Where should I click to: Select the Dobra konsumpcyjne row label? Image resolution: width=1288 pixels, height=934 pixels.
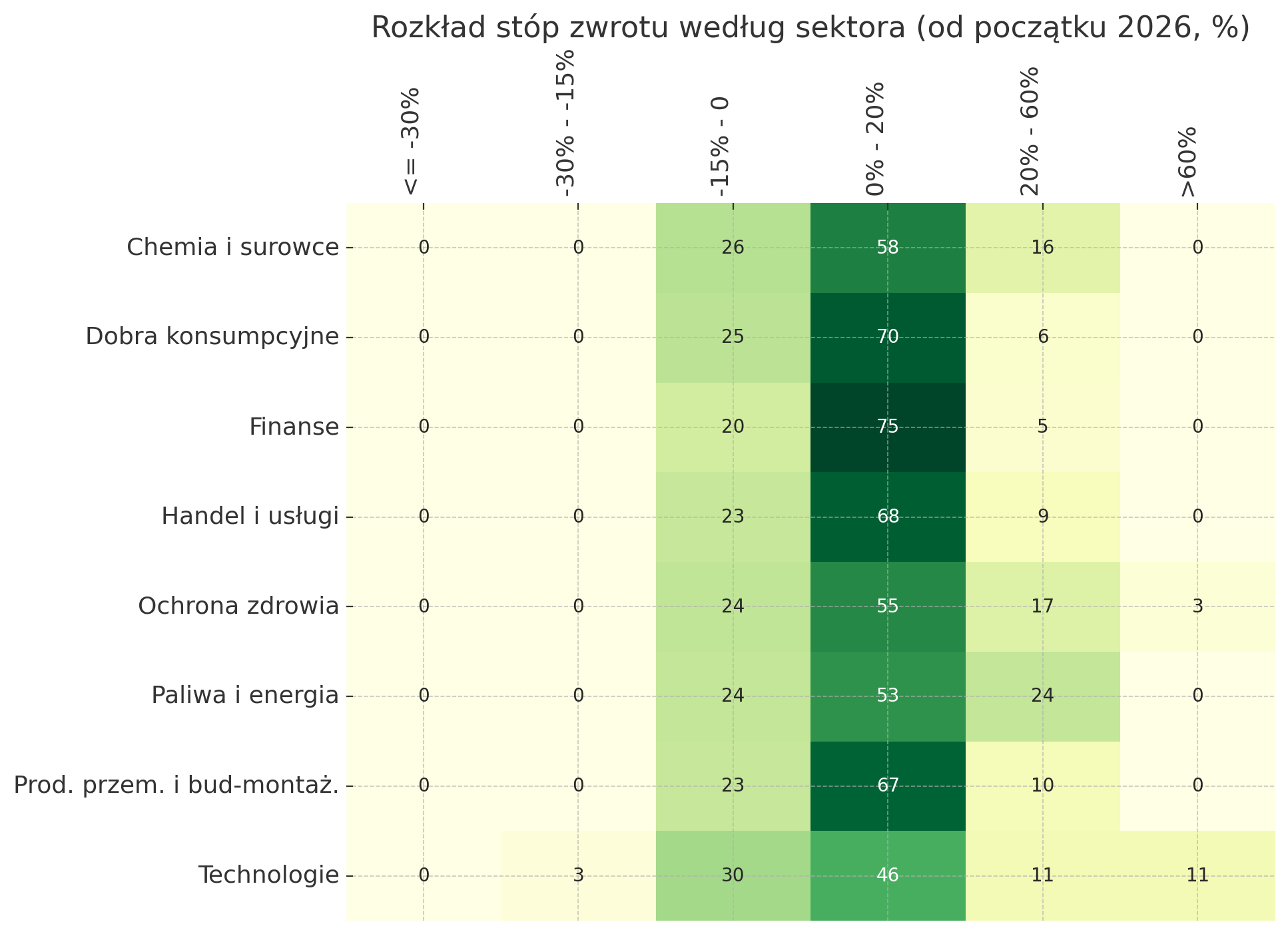pyautogui.click(x=212, y=337)
